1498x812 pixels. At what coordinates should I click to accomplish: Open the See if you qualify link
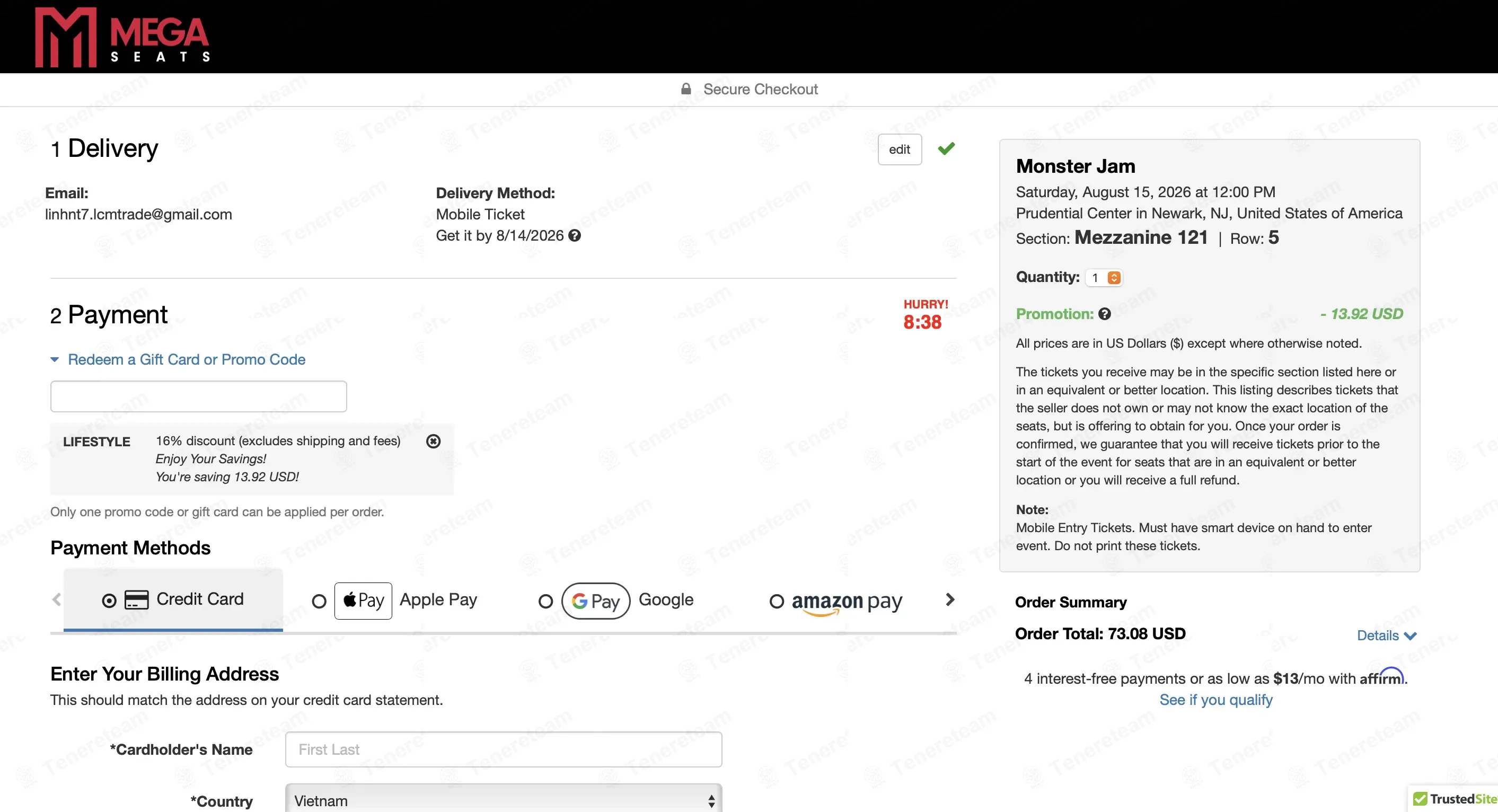(1215, 700)
